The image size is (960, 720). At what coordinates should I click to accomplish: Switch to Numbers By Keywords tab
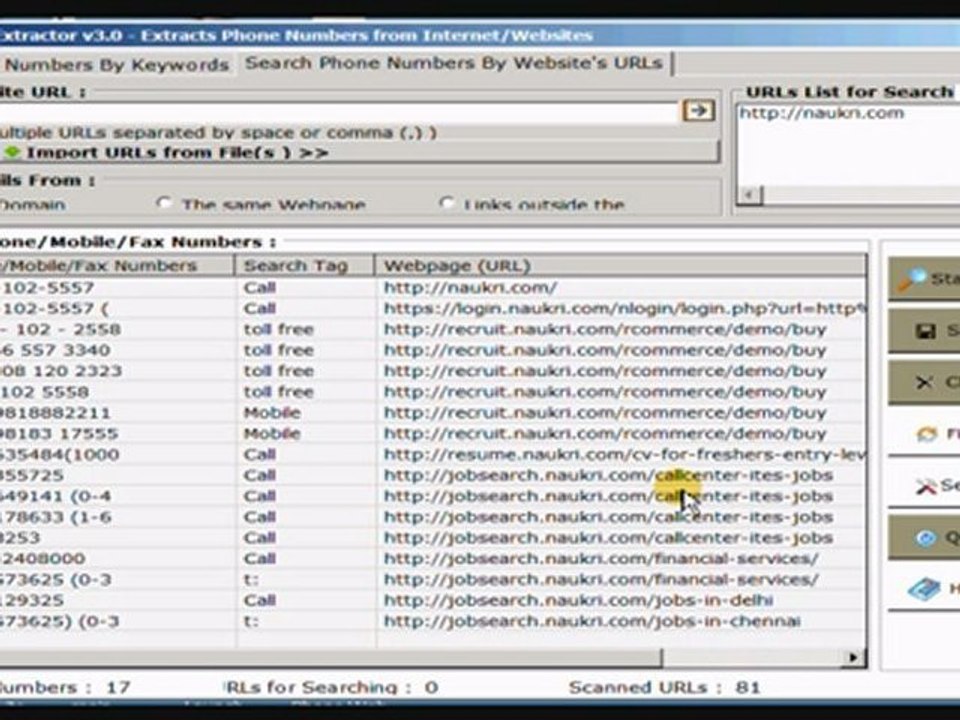click(116, 65)
